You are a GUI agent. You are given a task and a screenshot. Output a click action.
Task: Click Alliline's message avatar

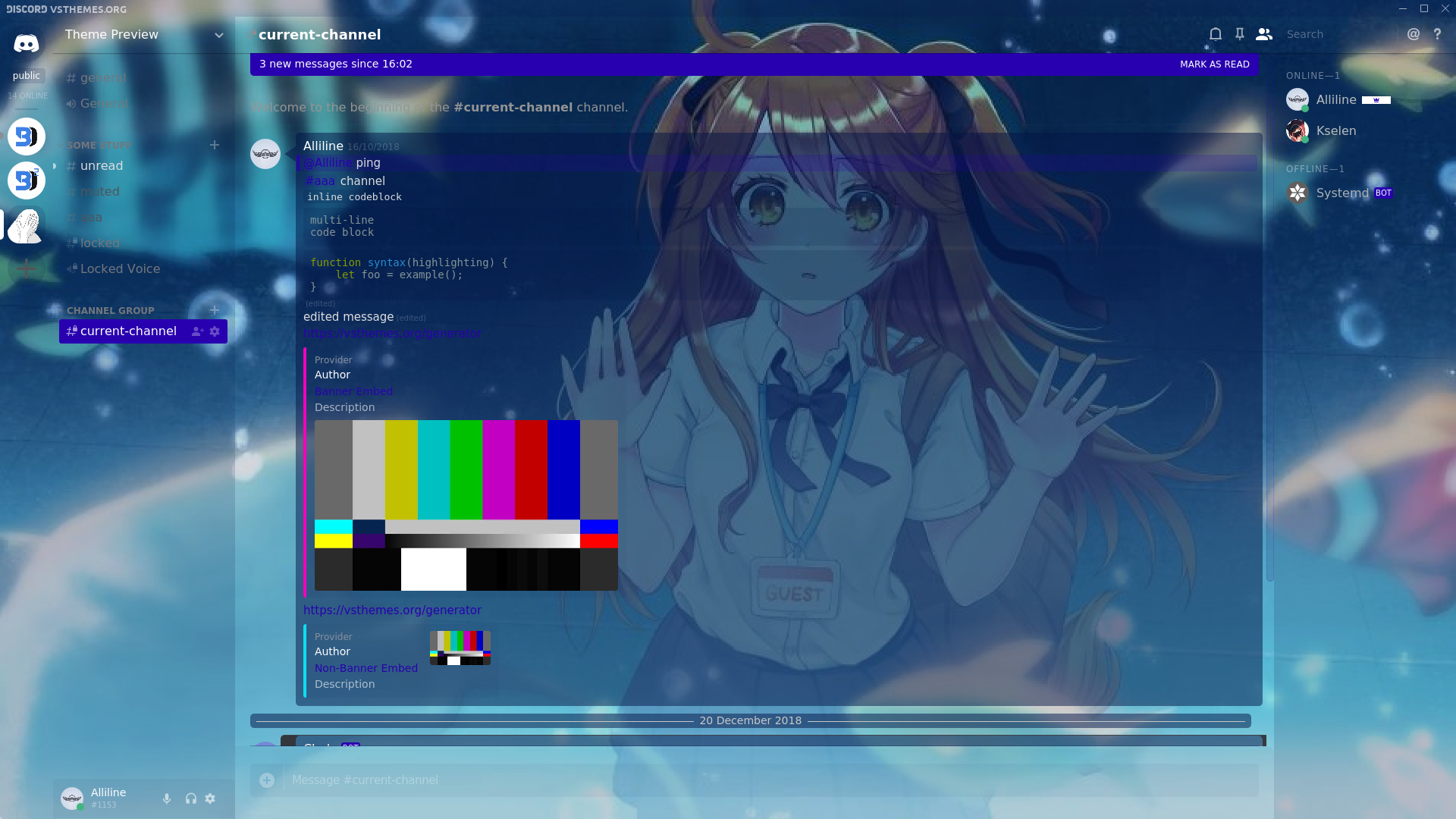[265, 154]
